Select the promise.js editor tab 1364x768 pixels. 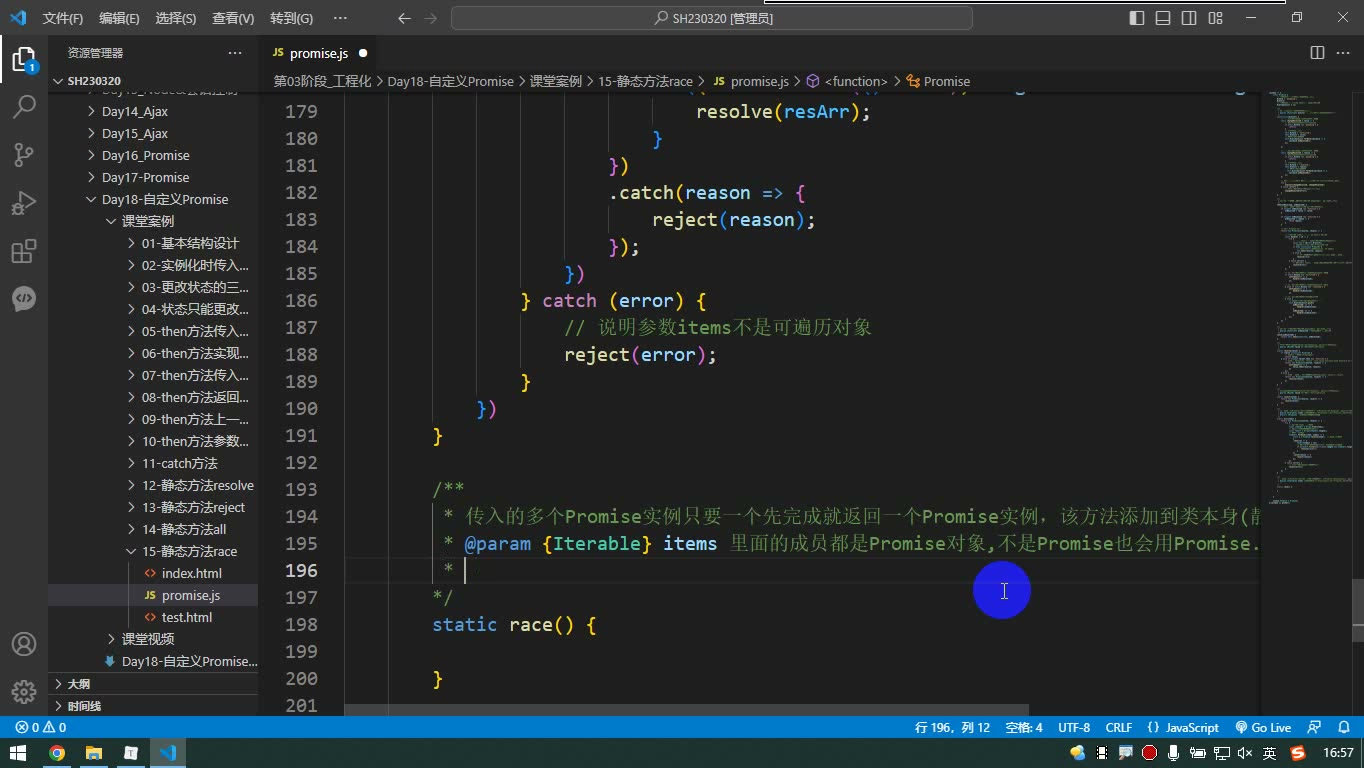(x=320, y=53)
